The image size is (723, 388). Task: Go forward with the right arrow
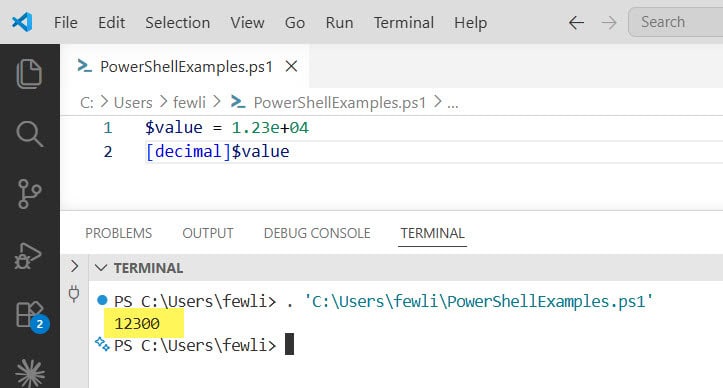(609, 22)
